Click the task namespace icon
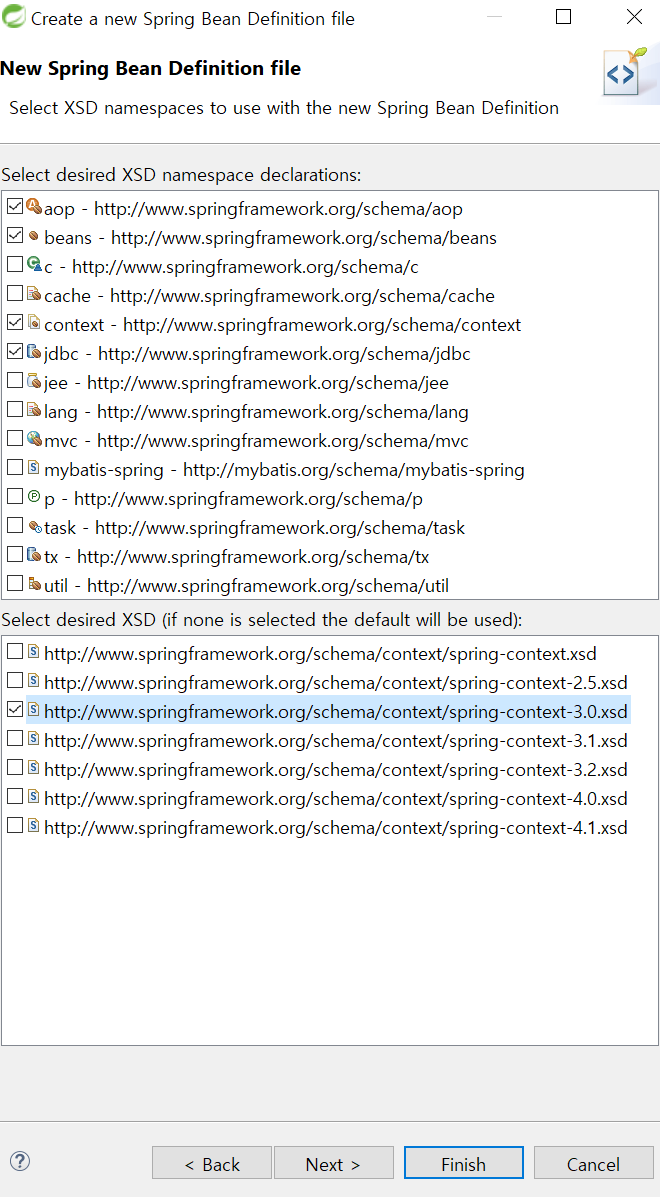The image size is (660, 1197). coord(34,527)
